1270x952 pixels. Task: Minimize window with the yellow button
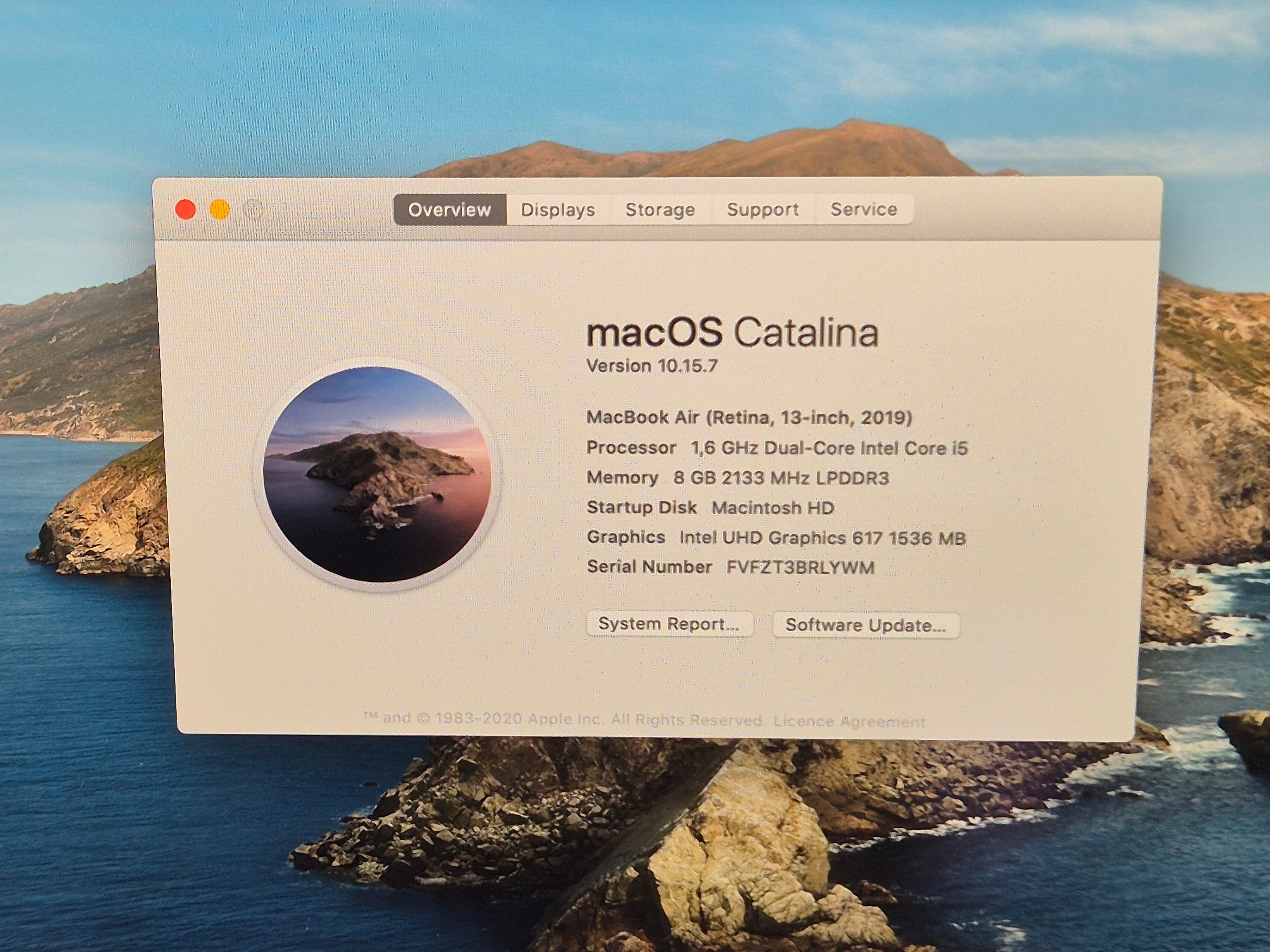point(220,210)
